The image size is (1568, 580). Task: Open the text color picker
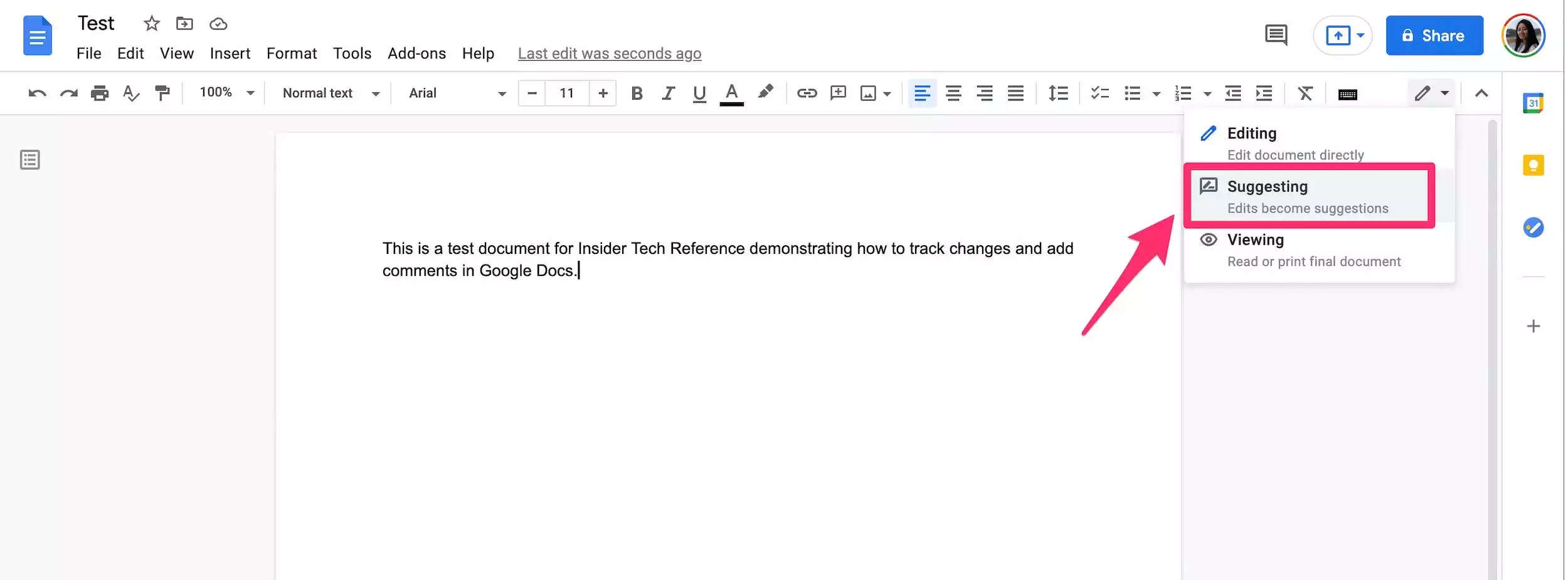point(731,93)
